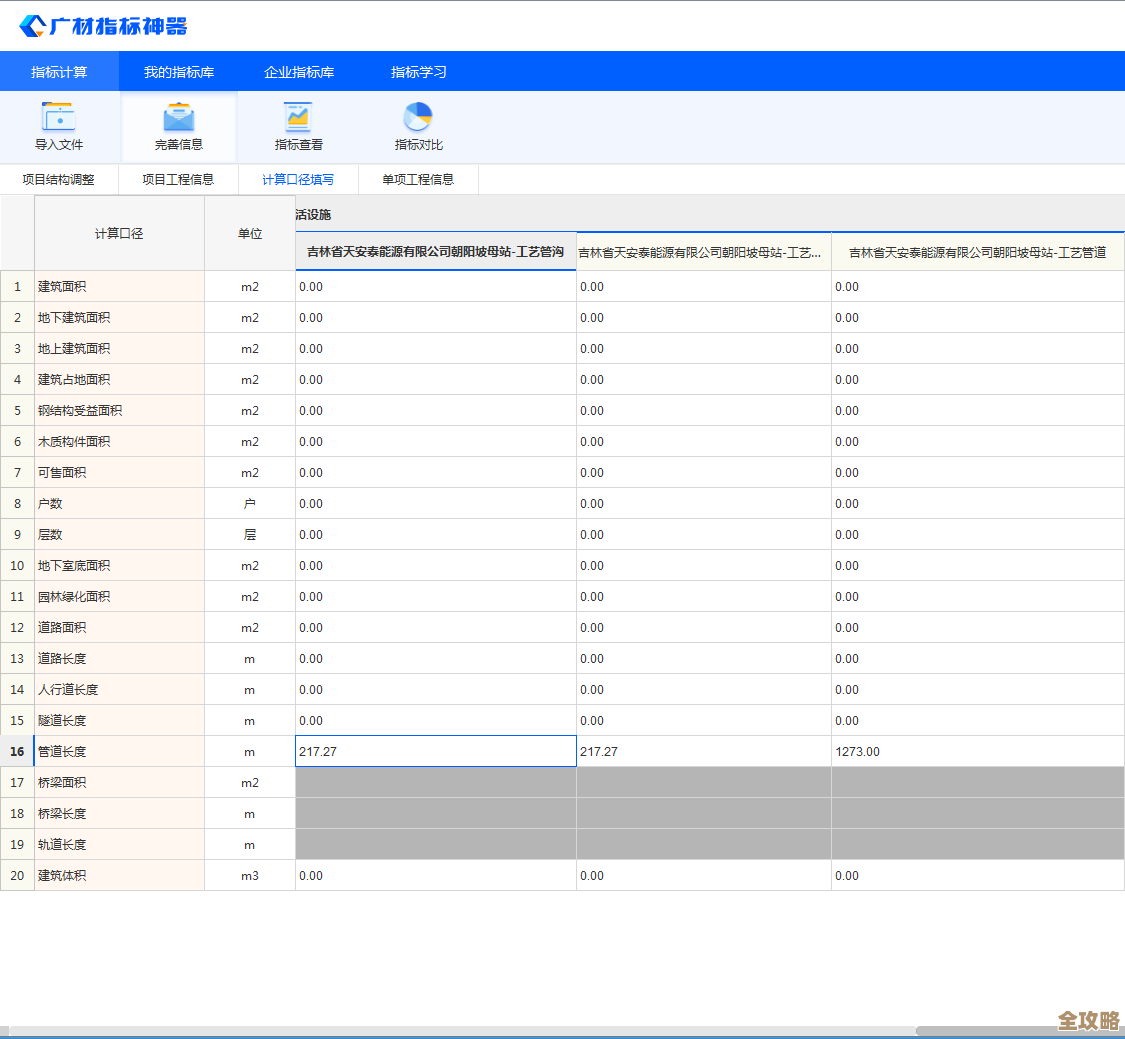The image size is (1125, 1039).
Task: Open the 指标学习 menu item
Action: click(416, 71)
